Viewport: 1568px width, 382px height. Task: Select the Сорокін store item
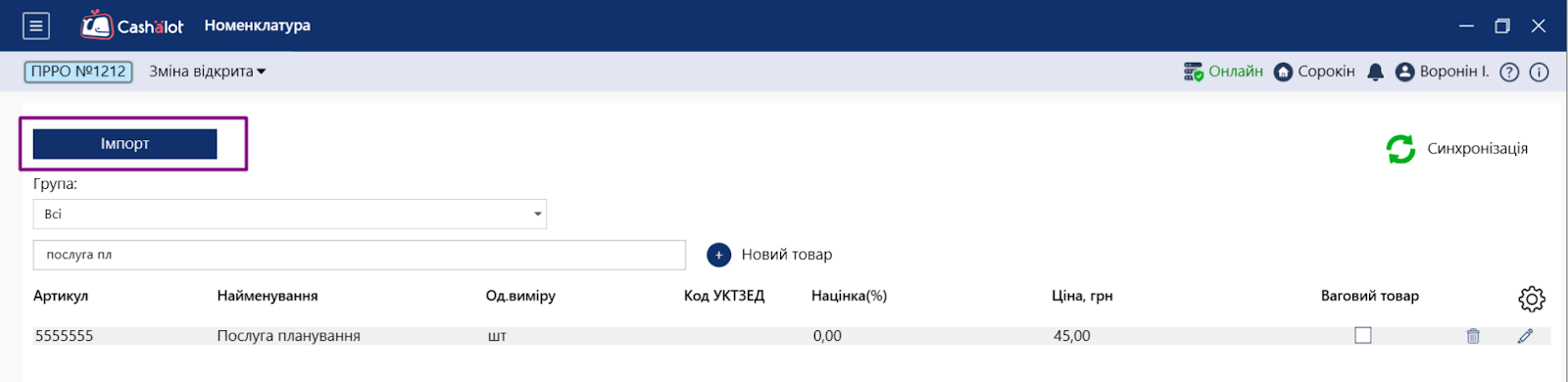tap(1314, 72)
